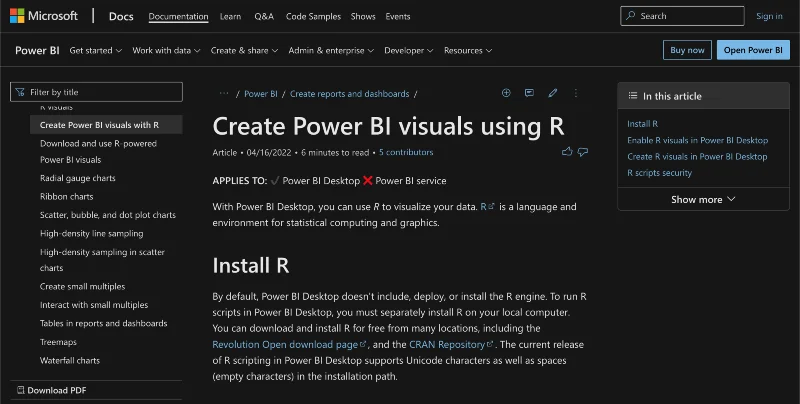
Task: Open the Documentation tab
Action: coord(178,16)
